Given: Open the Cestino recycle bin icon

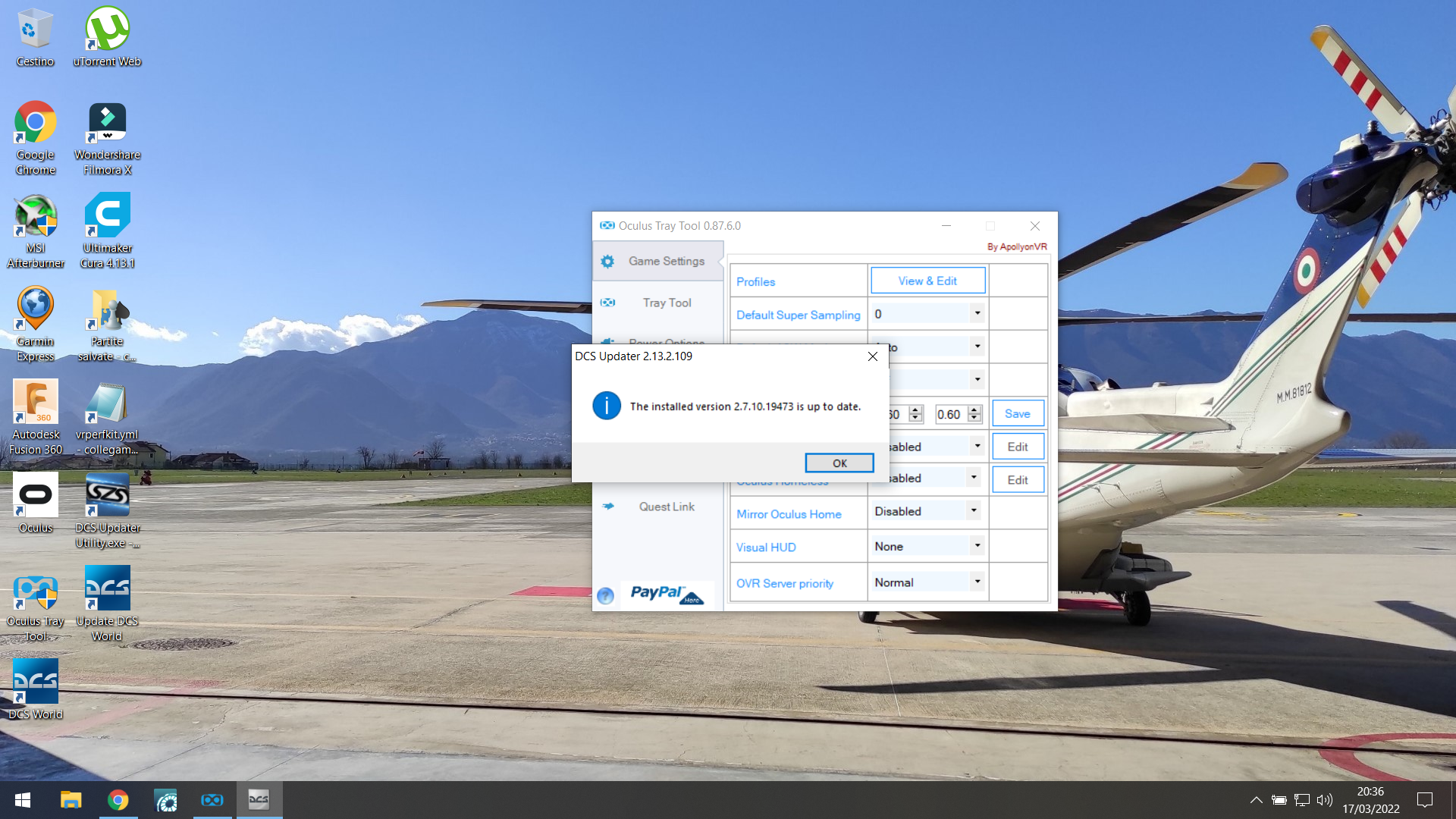Looking at the screenshot, I should (x=35, y=38).
